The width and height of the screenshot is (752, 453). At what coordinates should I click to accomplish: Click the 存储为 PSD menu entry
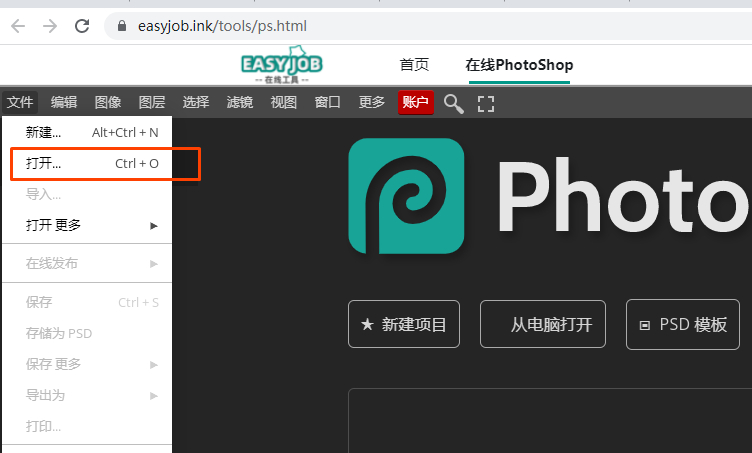pyautogui.click(x=87, y=333)
